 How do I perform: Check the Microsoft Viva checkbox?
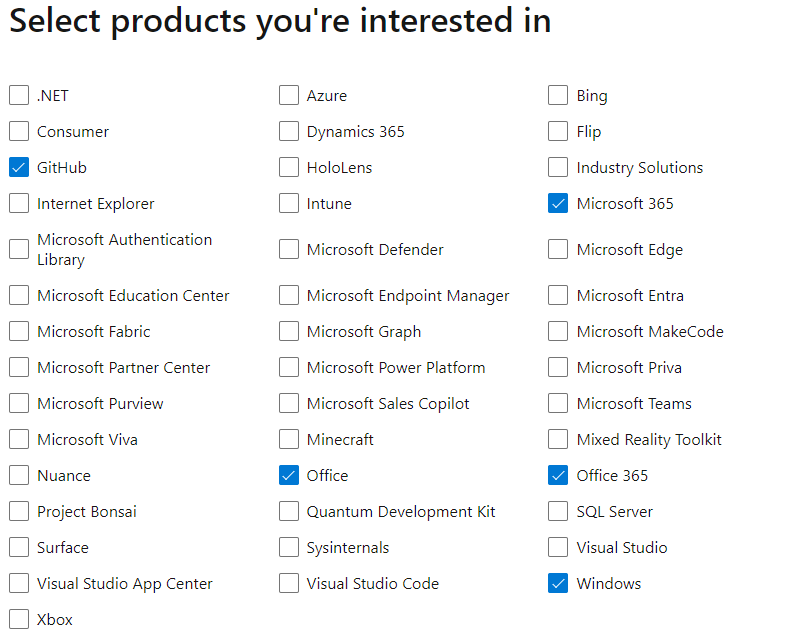(19, 439)
